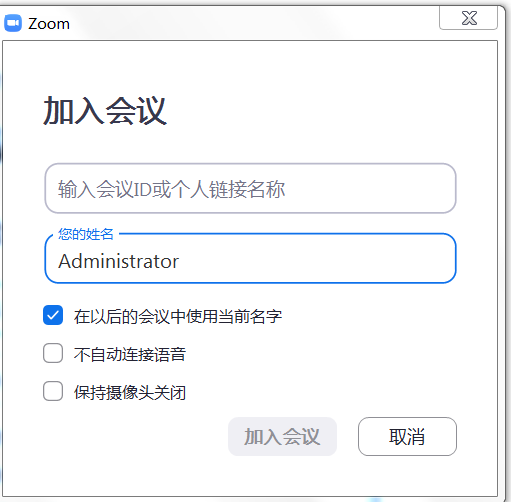Click the 取消 button
511x502 pixels.
[x=407, y=436]
